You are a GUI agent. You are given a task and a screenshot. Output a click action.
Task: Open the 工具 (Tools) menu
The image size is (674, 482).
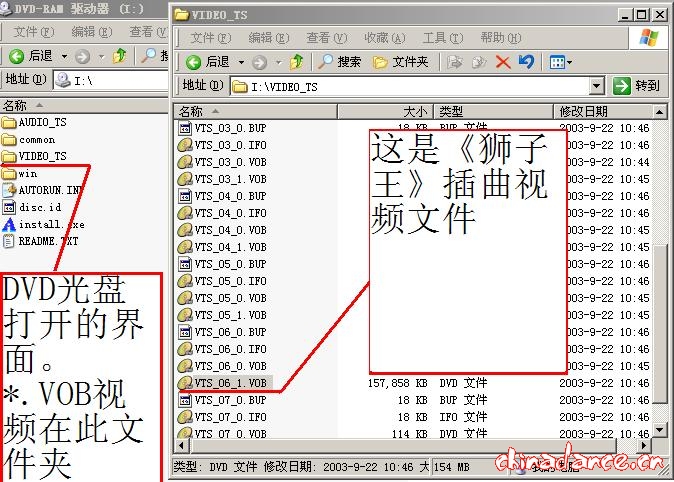click(440, 37)
